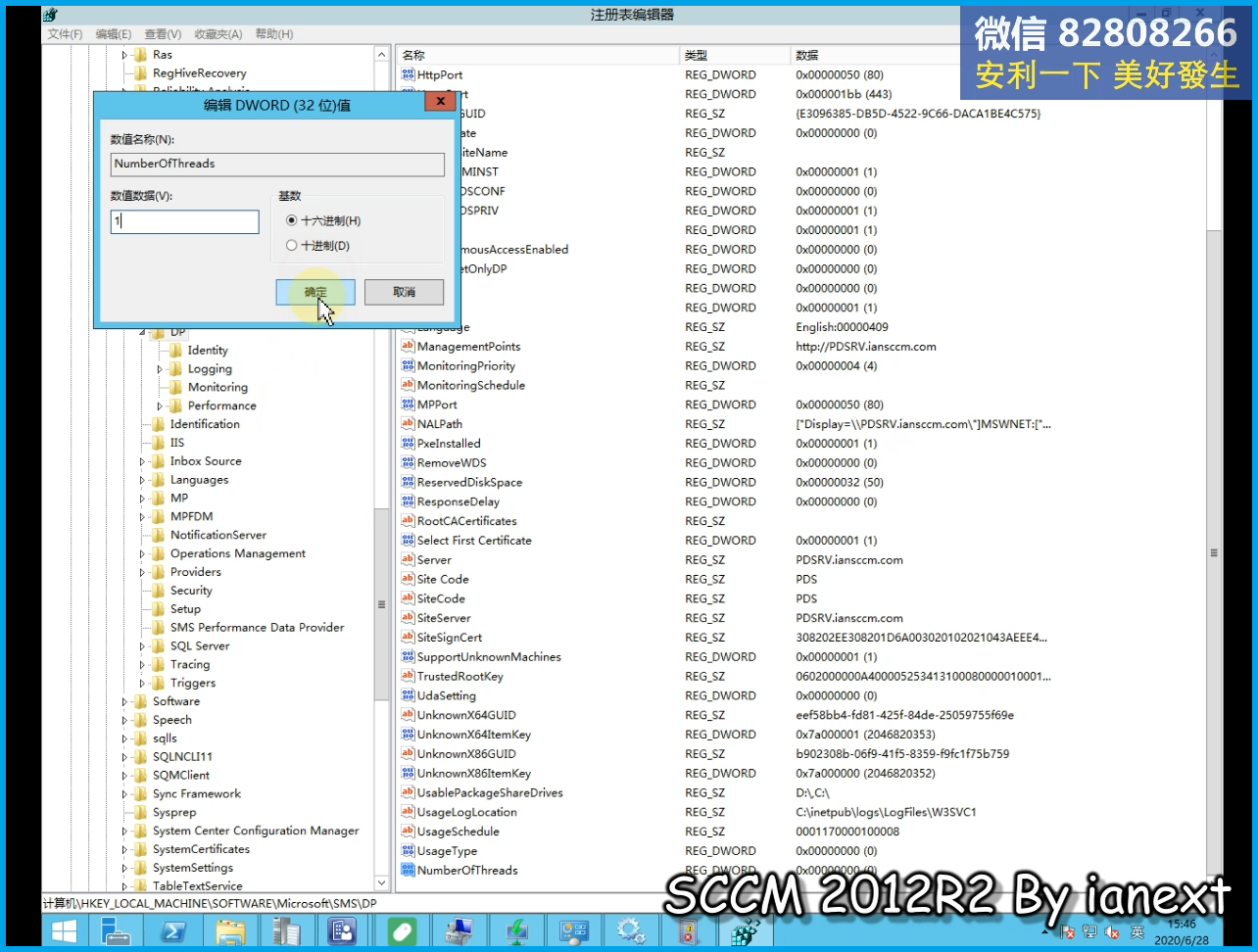The height and width of the screenshot is (952, 1258).
Task: Open the 收藏夹(A) menu
Action: (218, 34)
